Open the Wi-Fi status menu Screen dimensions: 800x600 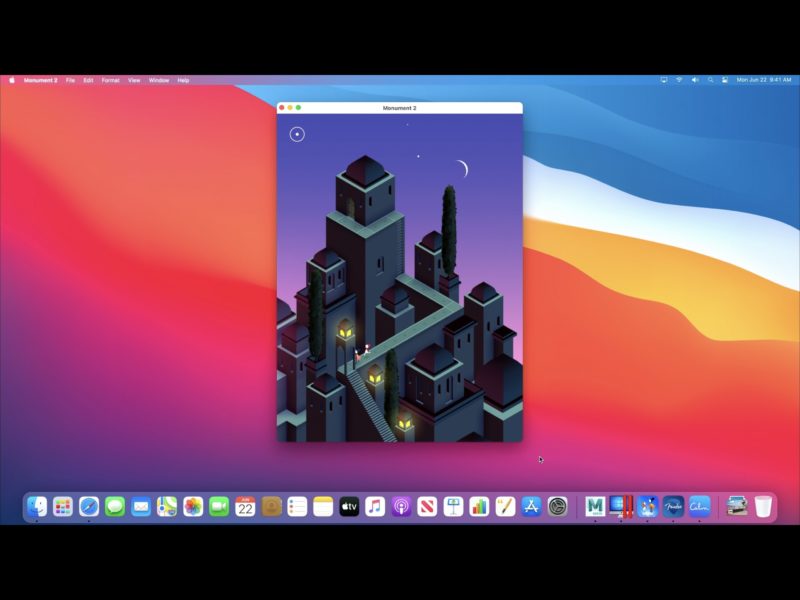[679, 80]
